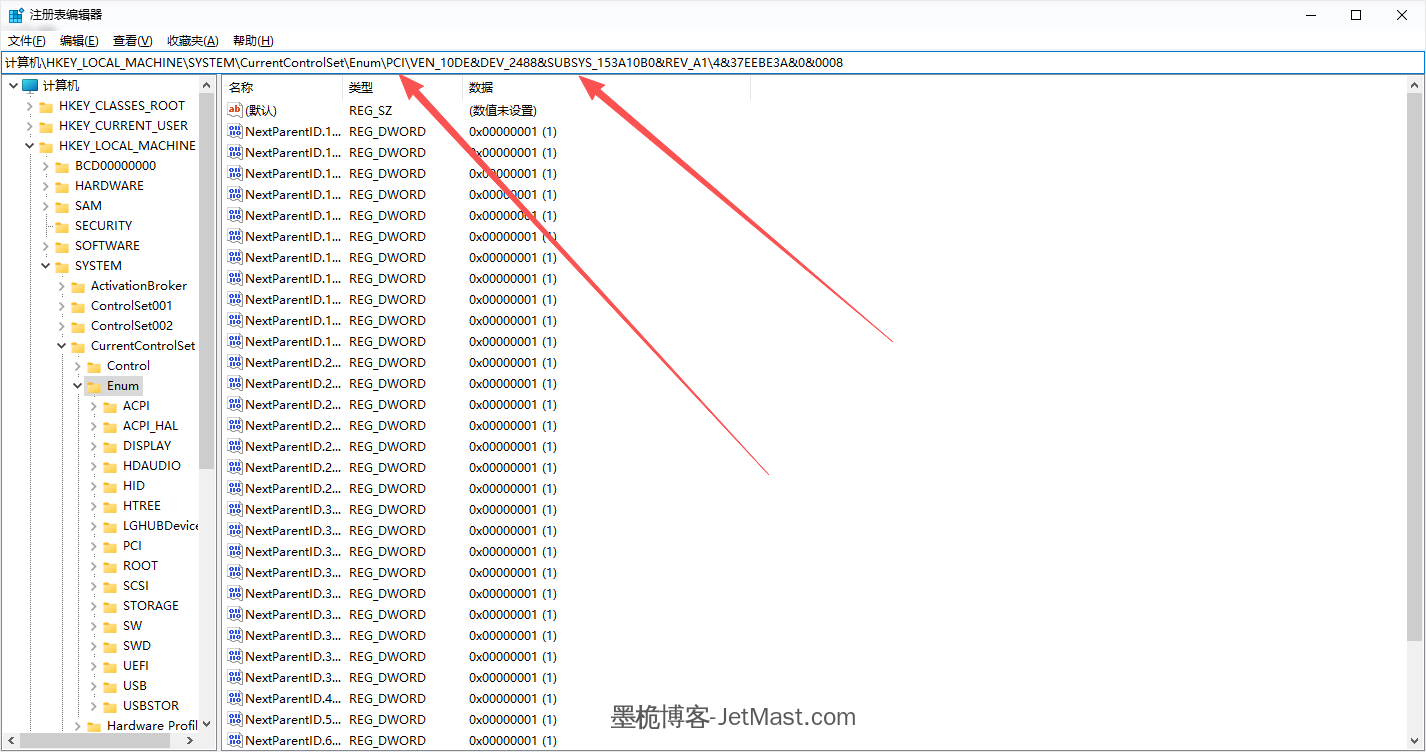Click the value list vertical scrollbar thumb
The image size is (1426, 752).
1414,367
